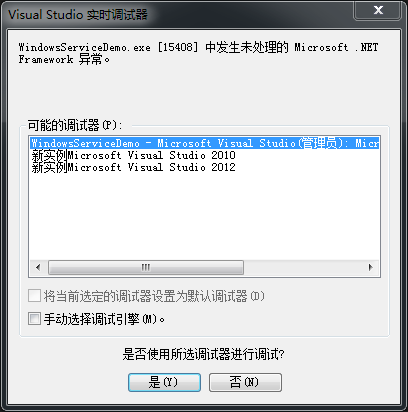Click the right arrow of the horizontal scrollbar
The width and height of the screenshot is (408, 412).
point(370,267)
